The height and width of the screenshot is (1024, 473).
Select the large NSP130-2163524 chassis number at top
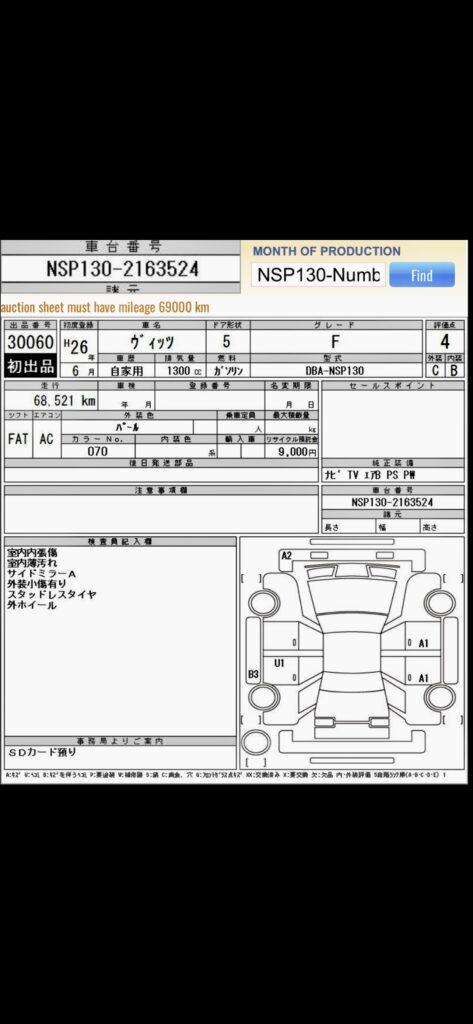[122, 269]
